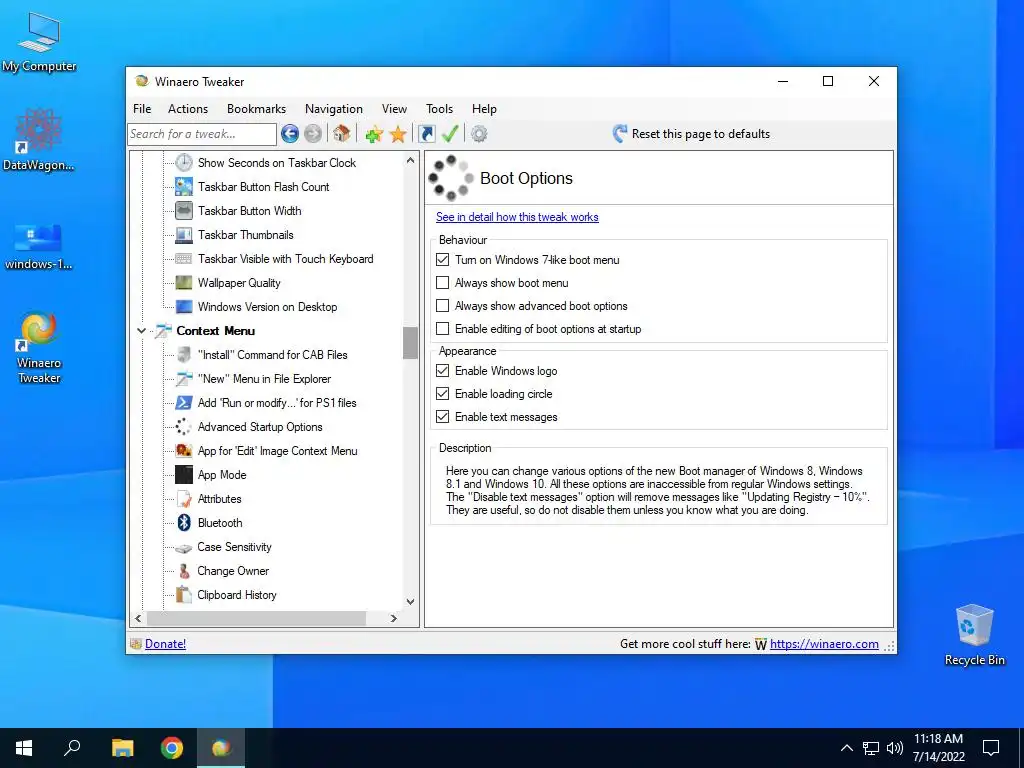Select the Show Seconds on Taskbar Clock icon
Viewport: 1024px width, 768px height.
pos(184,163)
